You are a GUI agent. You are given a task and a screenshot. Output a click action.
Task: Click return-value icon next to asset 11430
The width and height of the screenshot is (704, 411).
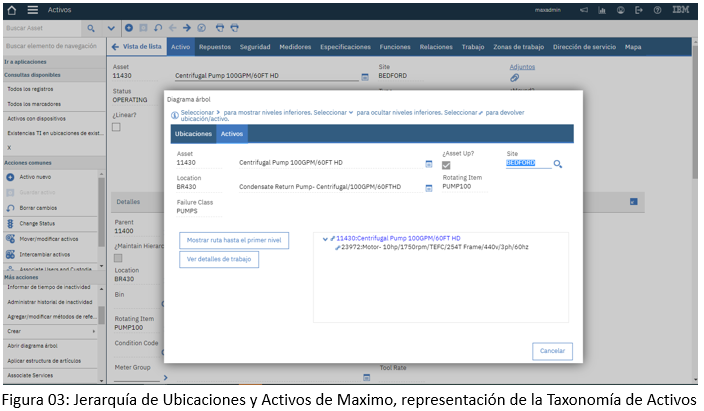pos(333,239)
